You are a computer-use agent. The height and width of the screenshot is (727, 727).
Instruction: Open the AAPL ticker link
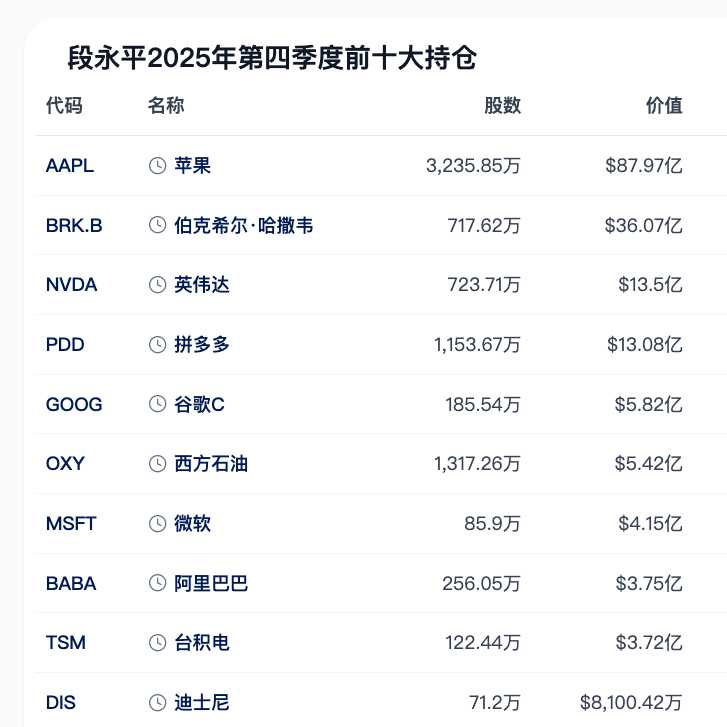70,166
